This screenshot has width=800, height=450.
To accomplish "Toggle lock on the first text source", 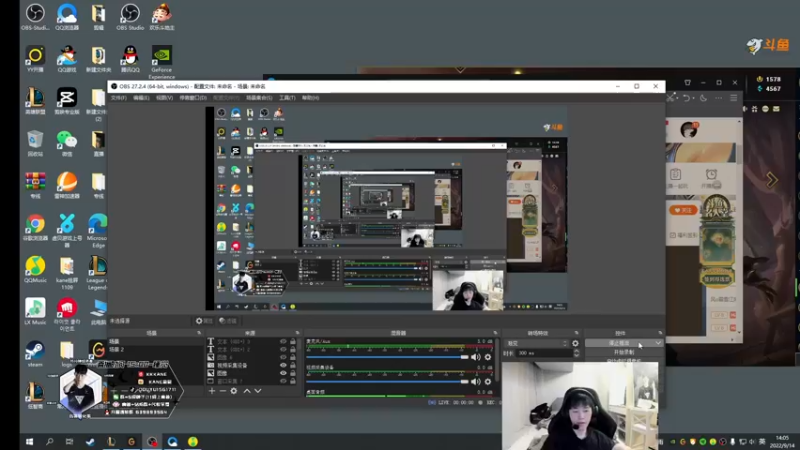I will (x=293, y=341).
